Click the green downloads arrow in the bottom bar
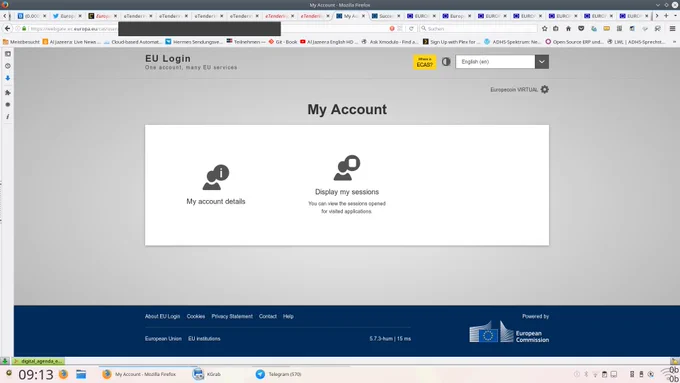Viewport: 680px width, 383px height. (x=4, y=361)
